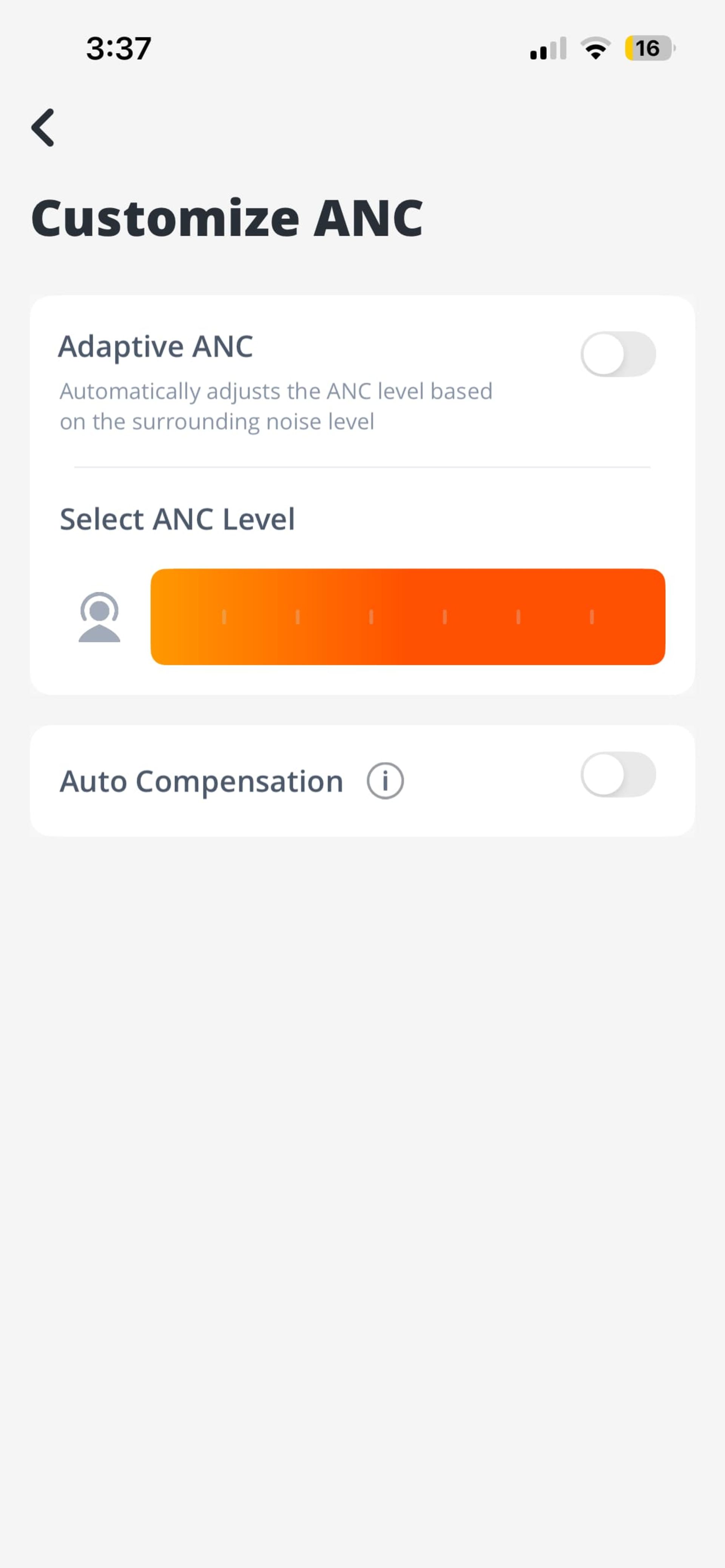Click the far right end of ANC slider
The height and width of the screenshot is (1568, 725).
coord(655,617)
